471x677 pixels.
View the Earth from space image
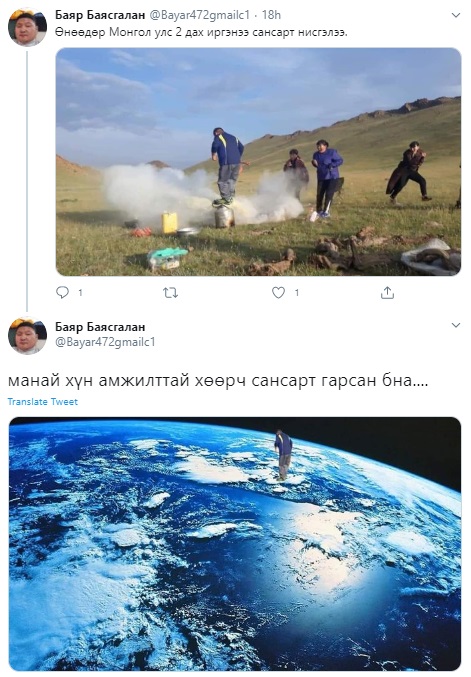[235, 544]
